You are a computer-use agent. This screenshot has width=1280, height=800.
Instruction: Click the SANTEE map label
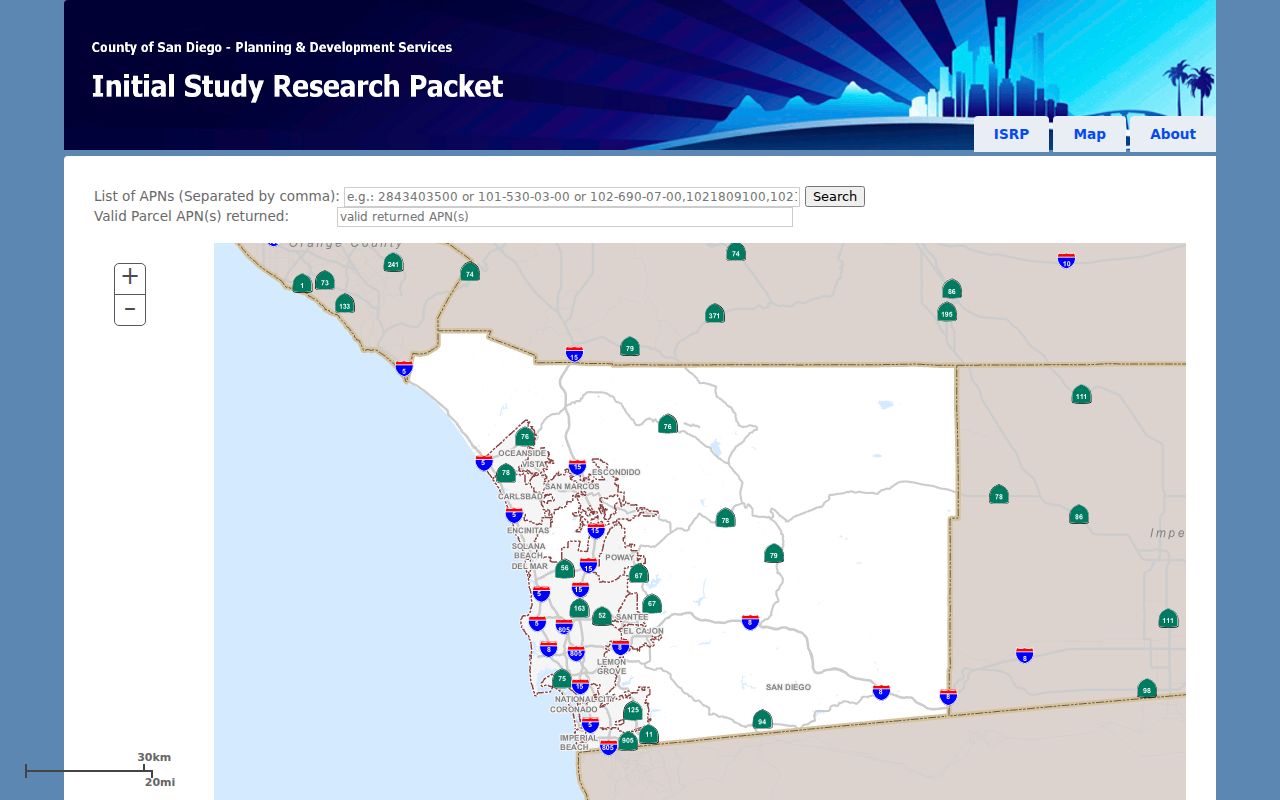click(x=632, y=617)
